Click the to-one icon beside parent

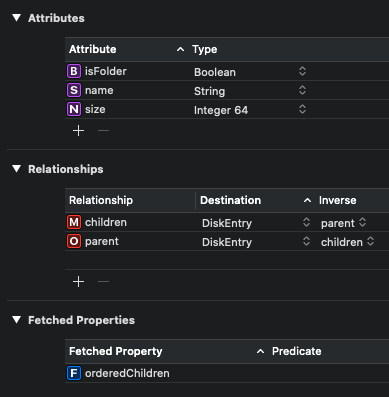tap(74, 241)
